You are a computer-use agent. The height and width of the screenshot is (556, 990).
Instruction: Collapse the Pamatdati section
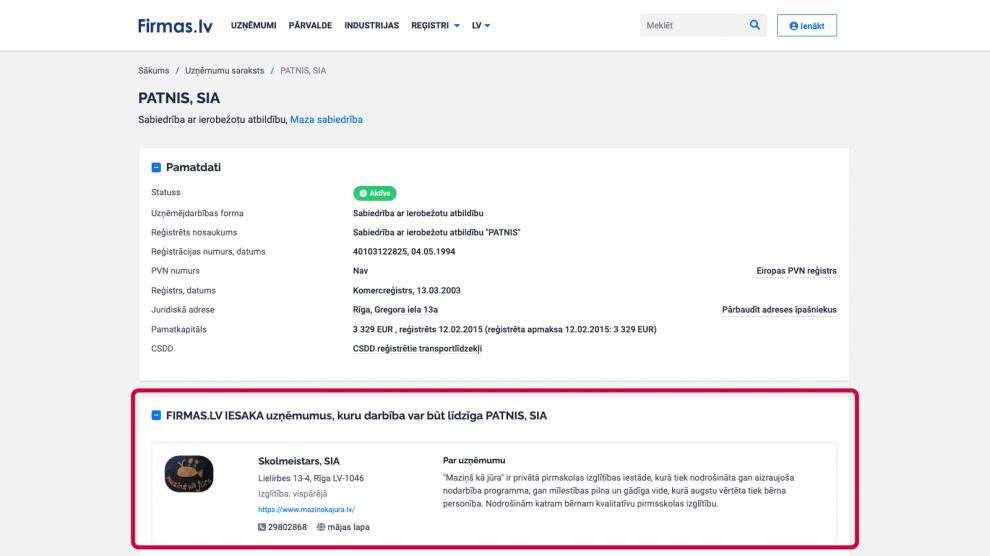coord(156,167)
